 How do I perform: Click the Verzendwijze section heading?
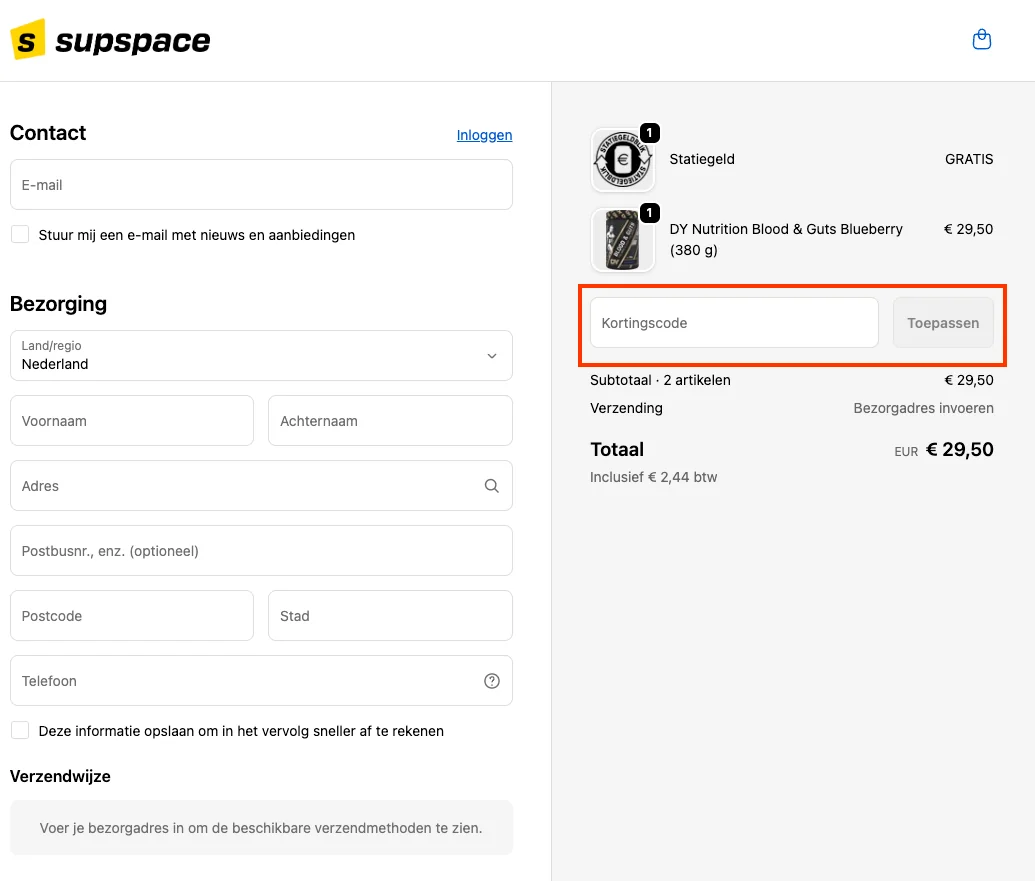[62, 776]
